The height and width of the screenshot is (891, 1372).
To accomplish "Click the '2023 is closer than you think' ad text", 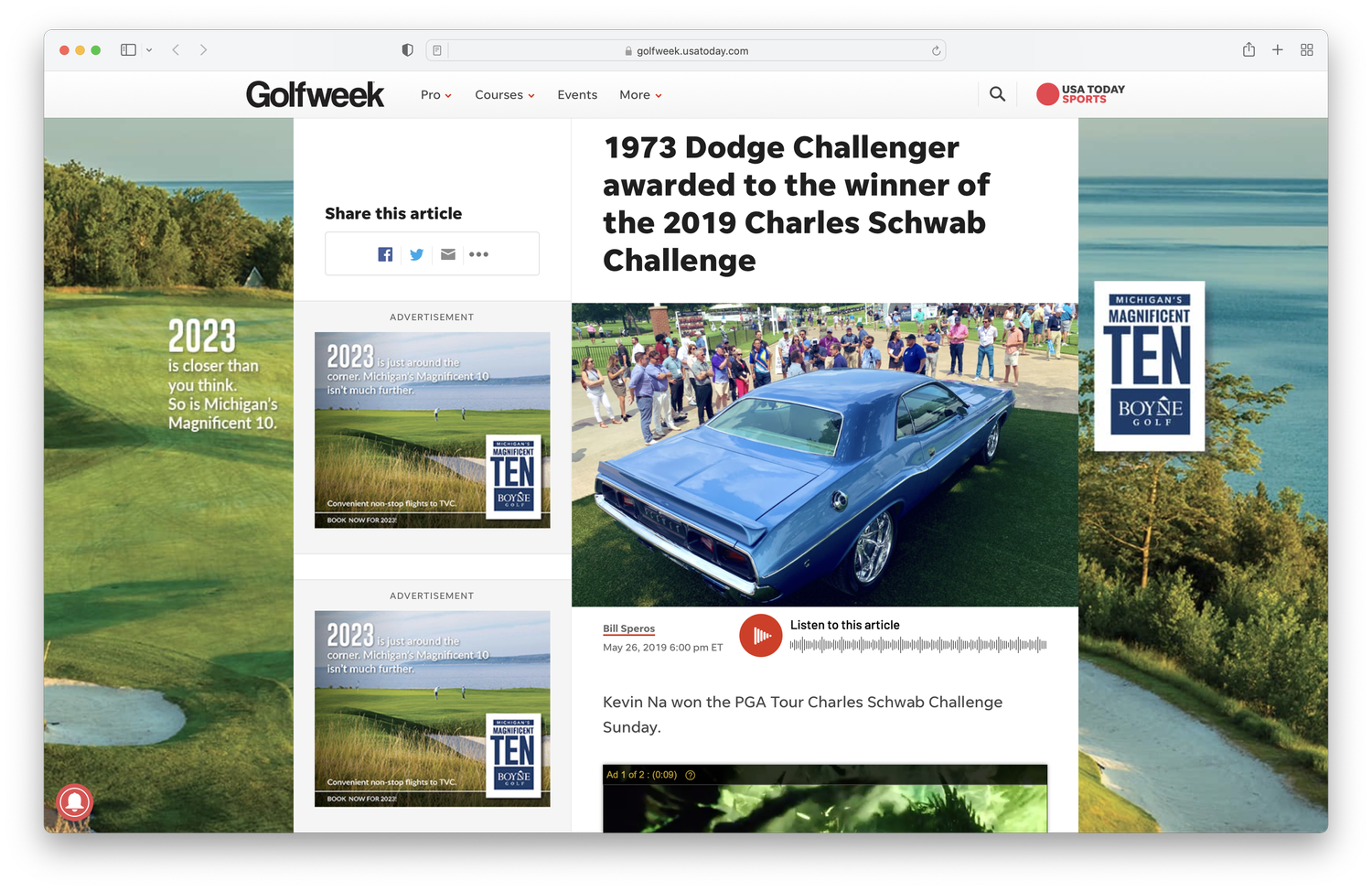I will (222, 374).
